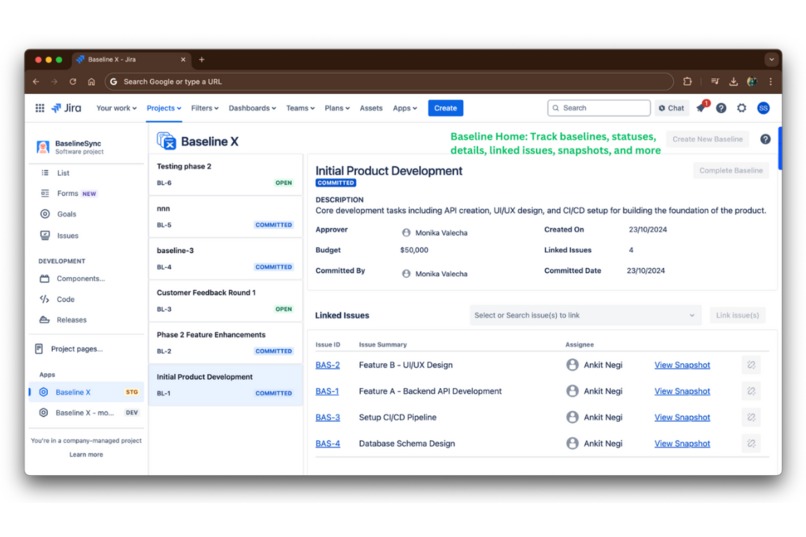This screenshot has width=806, height=537.
Task: View Snapshot for Feature A - Backend API Development
Action: [682, 391]
